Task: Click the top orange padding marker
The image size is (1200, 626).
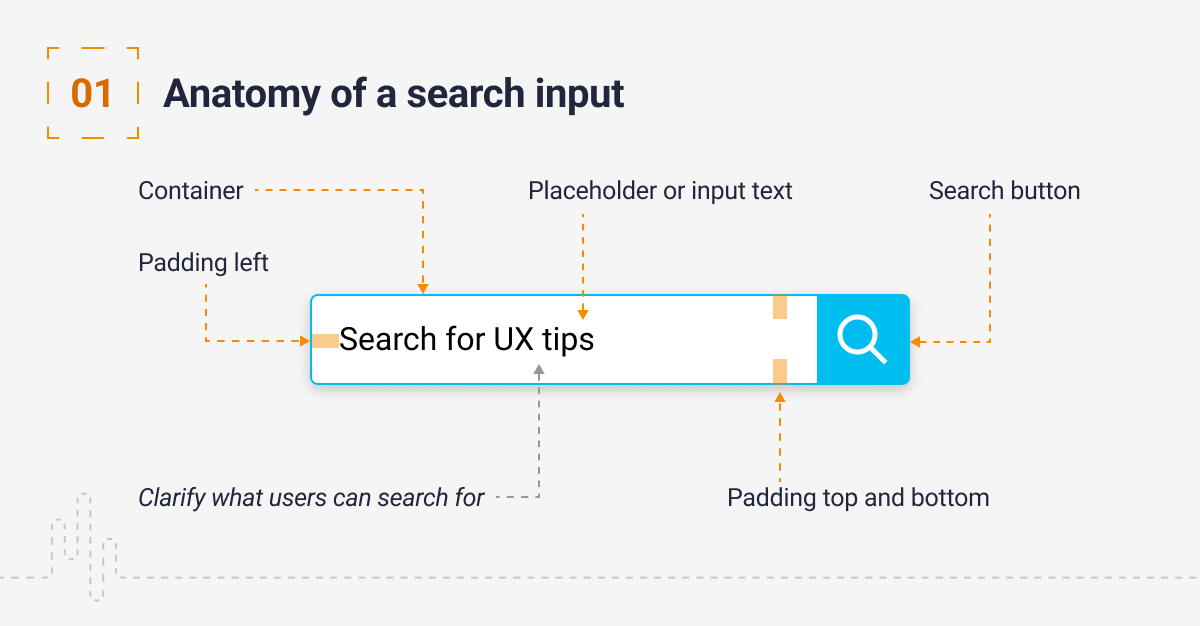Action: coord(780,307)
